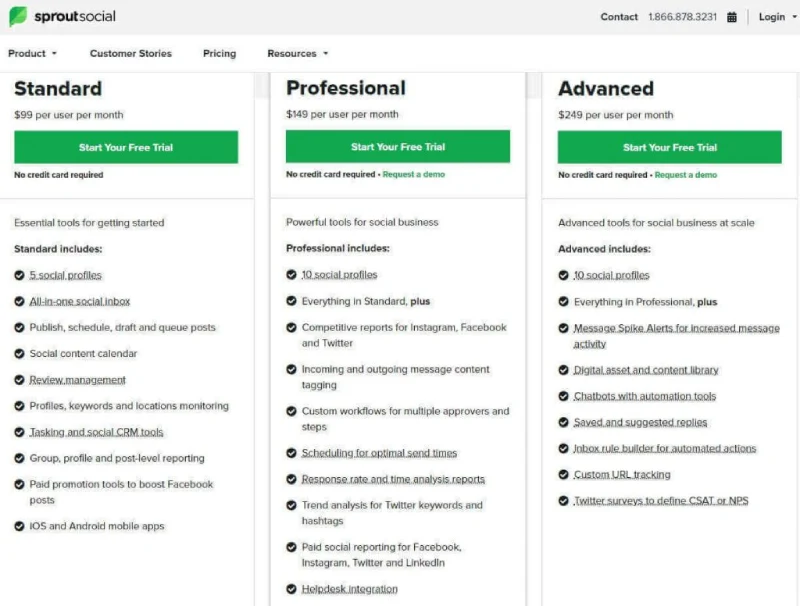This screenshot has height=606, width=800.
Task: Request a demo for the Professional plan
Action: point(414,175)
